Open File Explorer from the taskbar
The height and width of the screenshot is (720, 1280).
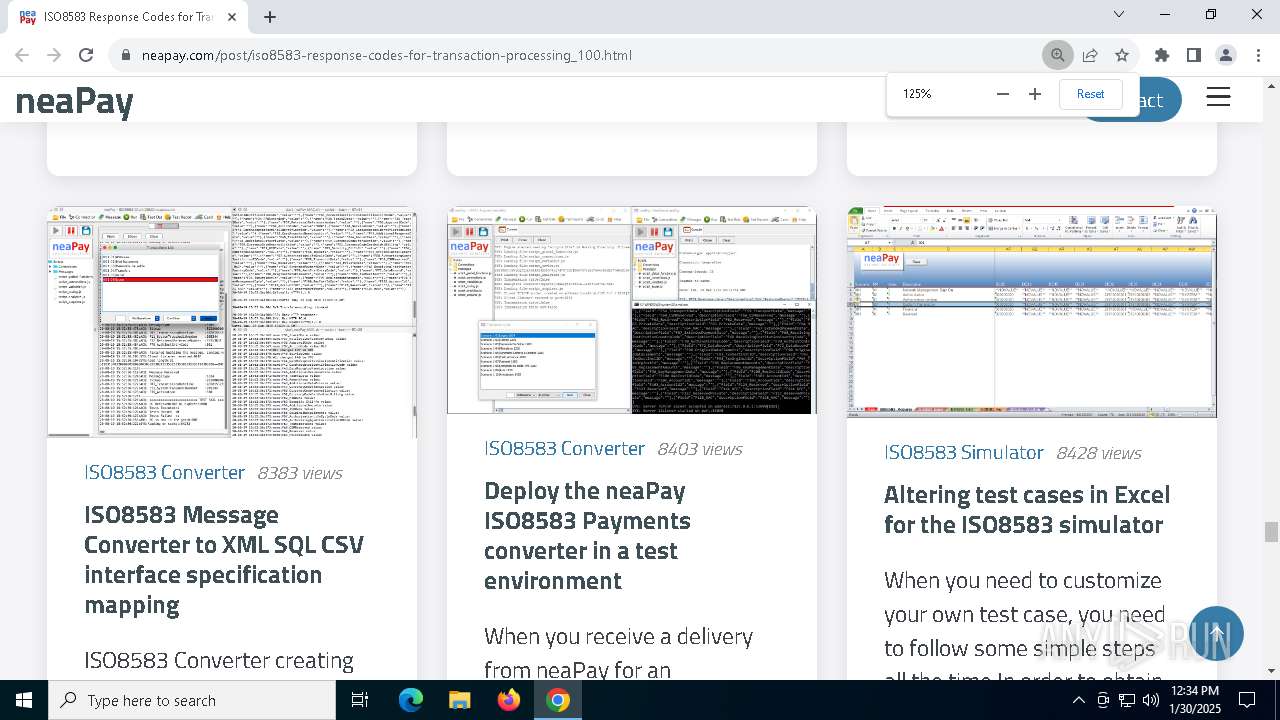459,700
